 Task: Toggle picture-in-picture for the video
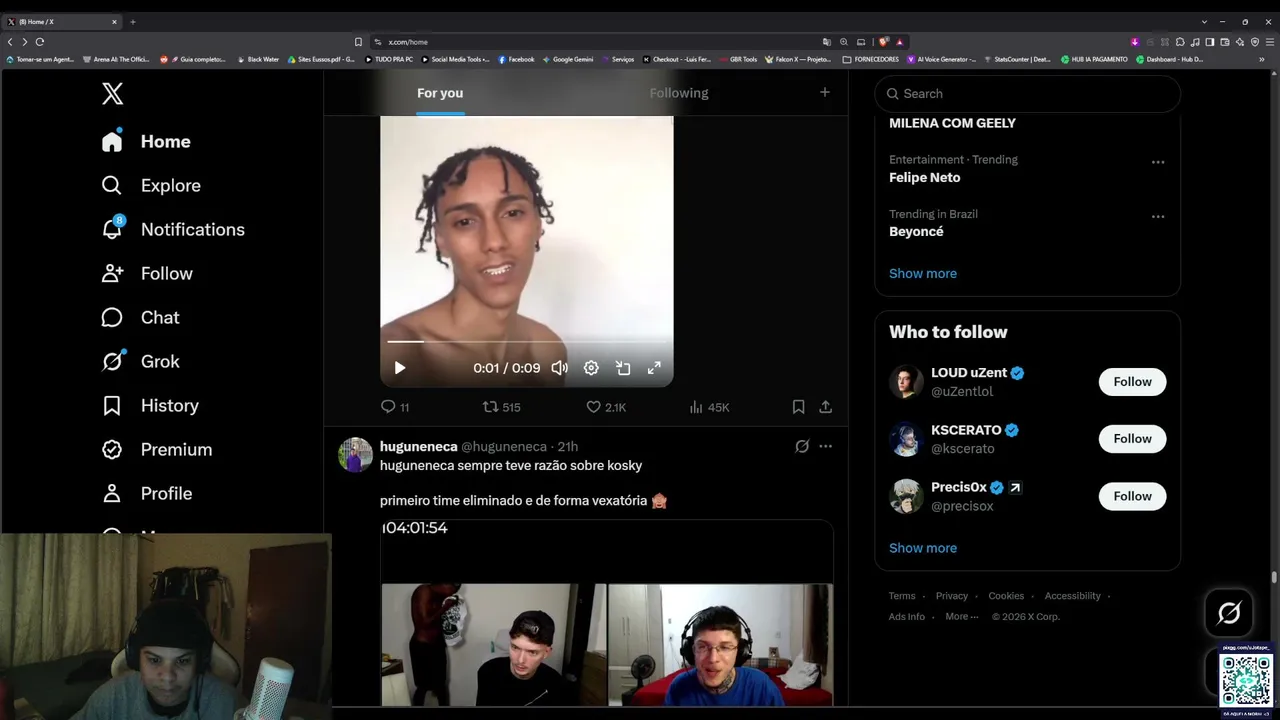point(623,368)
